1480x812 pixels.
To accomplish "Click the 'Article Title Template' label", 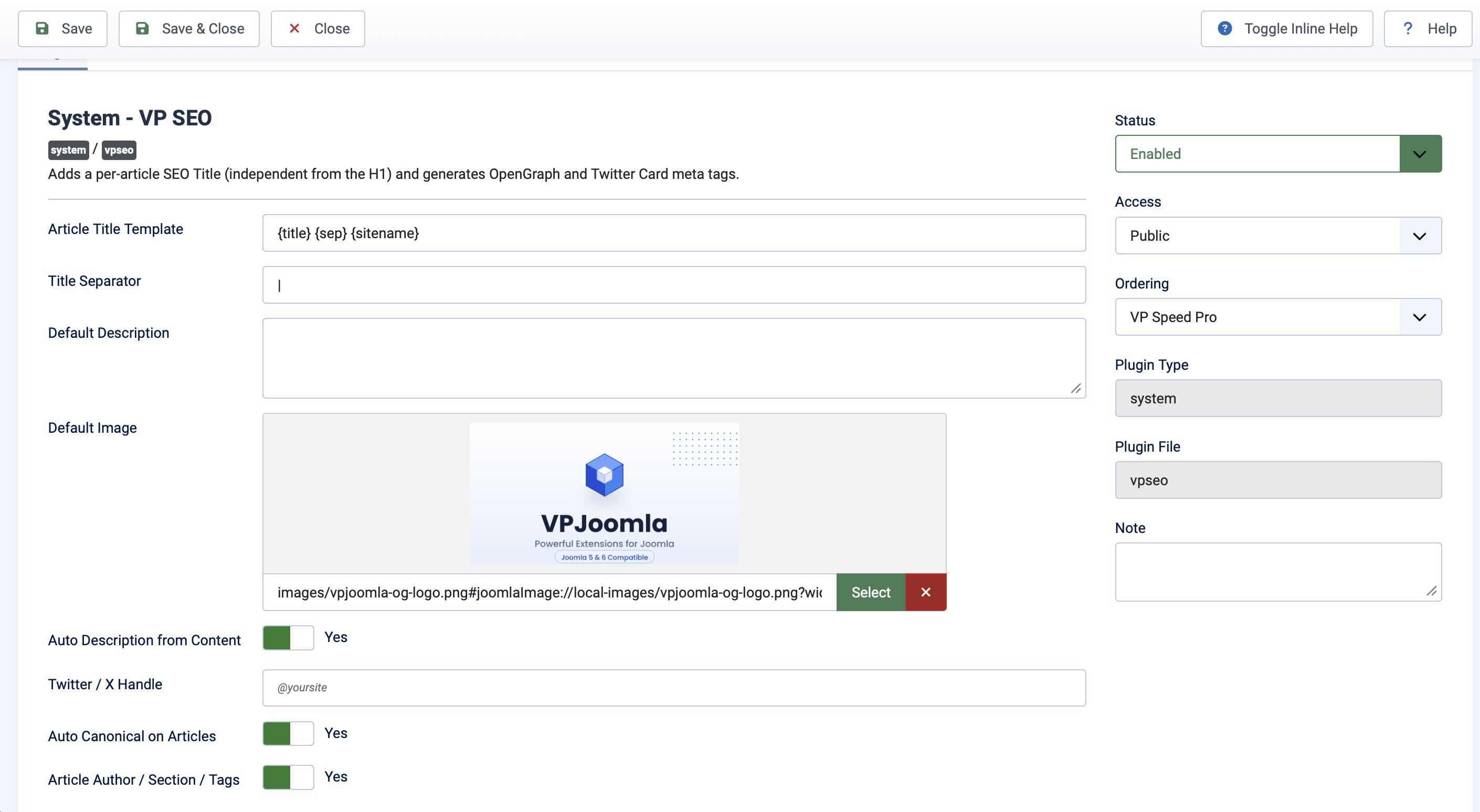I will pos(115,229).
